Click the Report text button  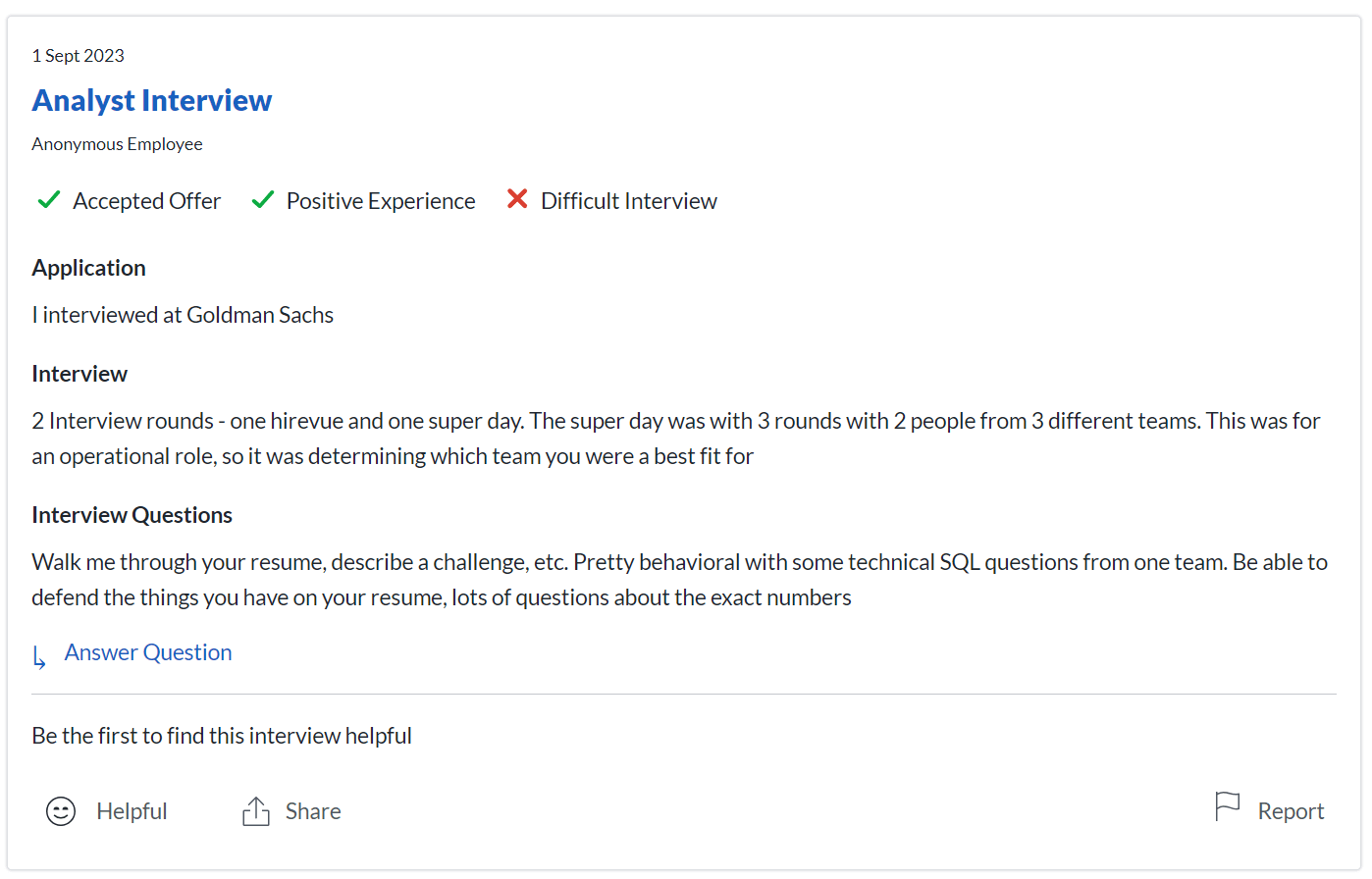tap(1291, 811)
